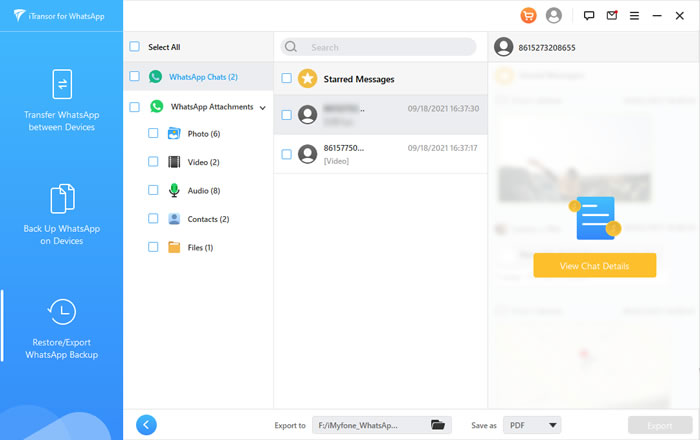This screenshot has height=440, width=700.
Task: Click the Video film strip icon
Action: point(174,162)
